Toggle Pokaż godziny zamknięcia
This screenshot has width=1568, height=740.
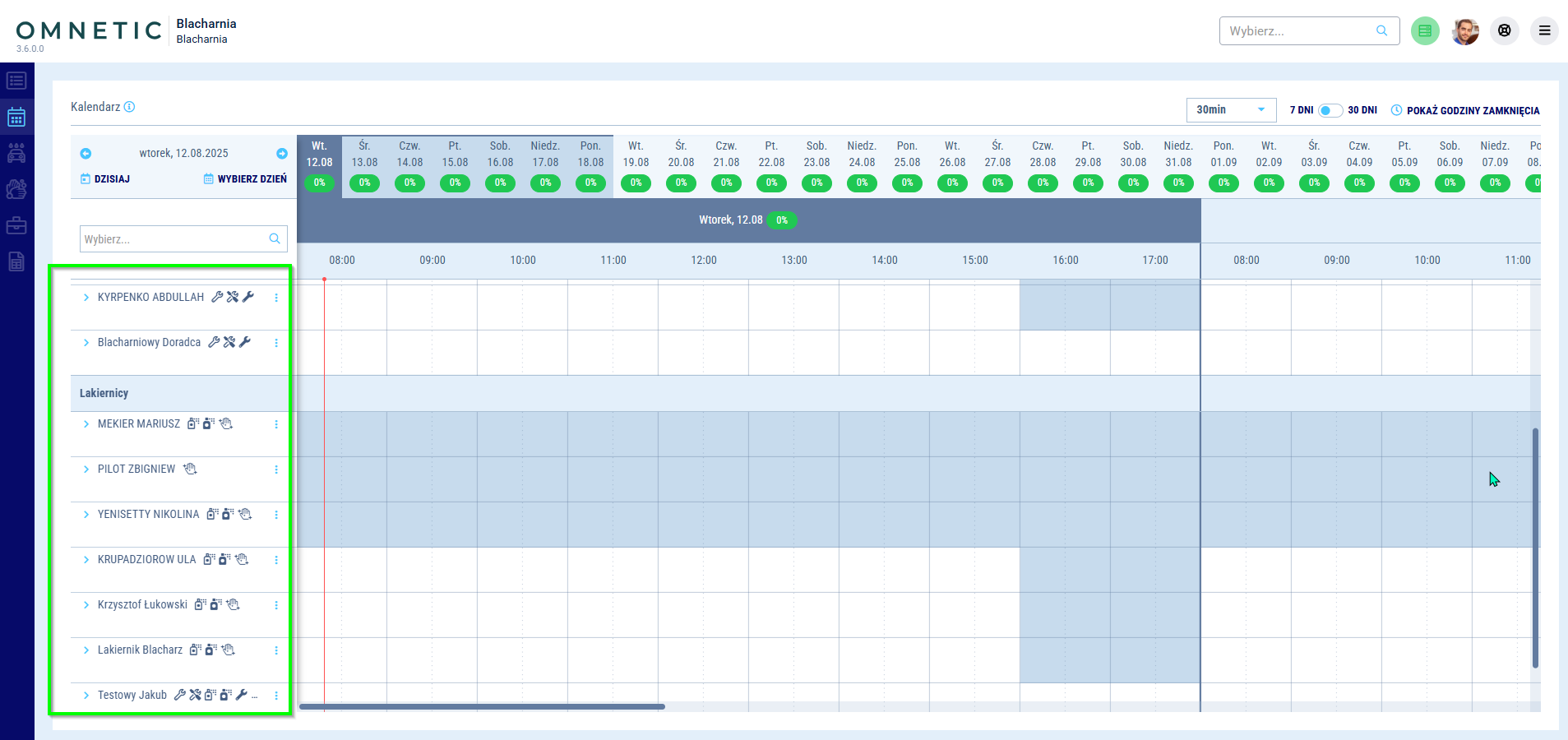[1465, 110]
